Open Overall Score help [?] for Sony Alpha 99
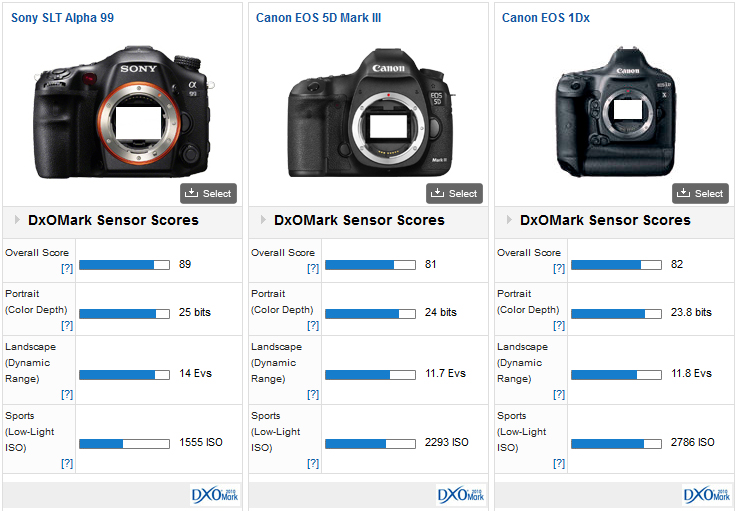 (67, 268)
